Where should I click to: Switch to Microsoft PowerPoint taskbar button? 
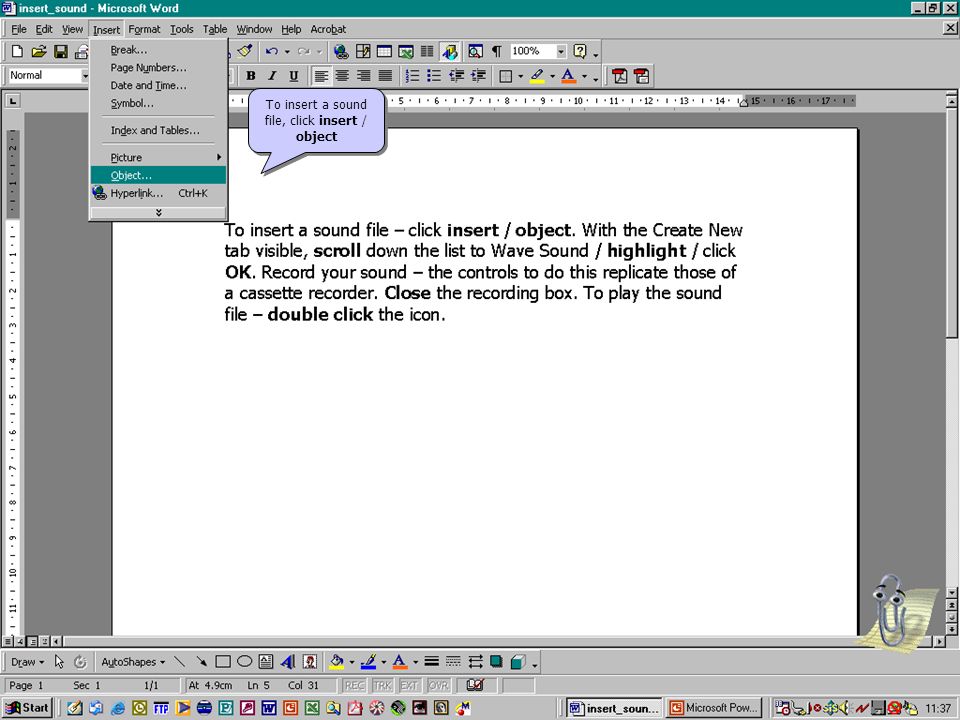pyautogui.click(x=714, y=708)
